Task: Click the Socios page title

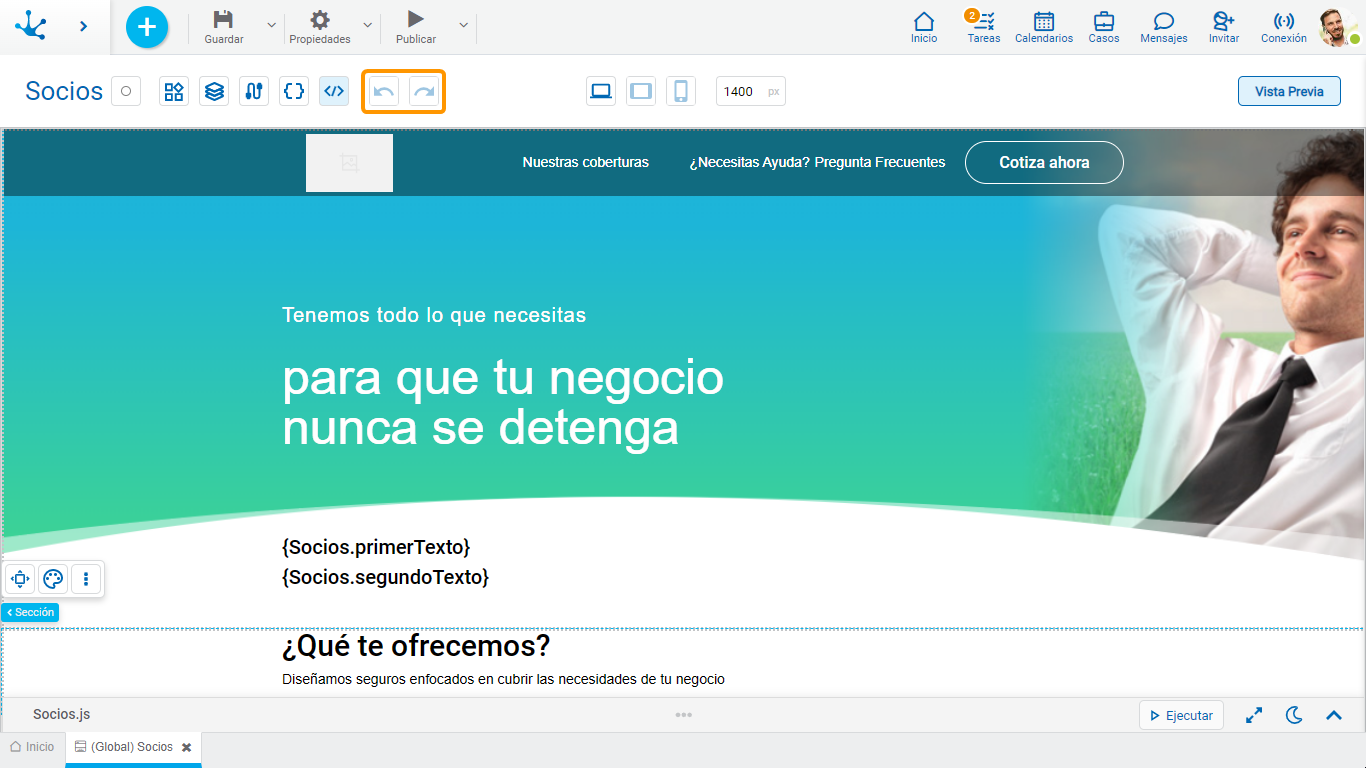Action: click(64, 91)
